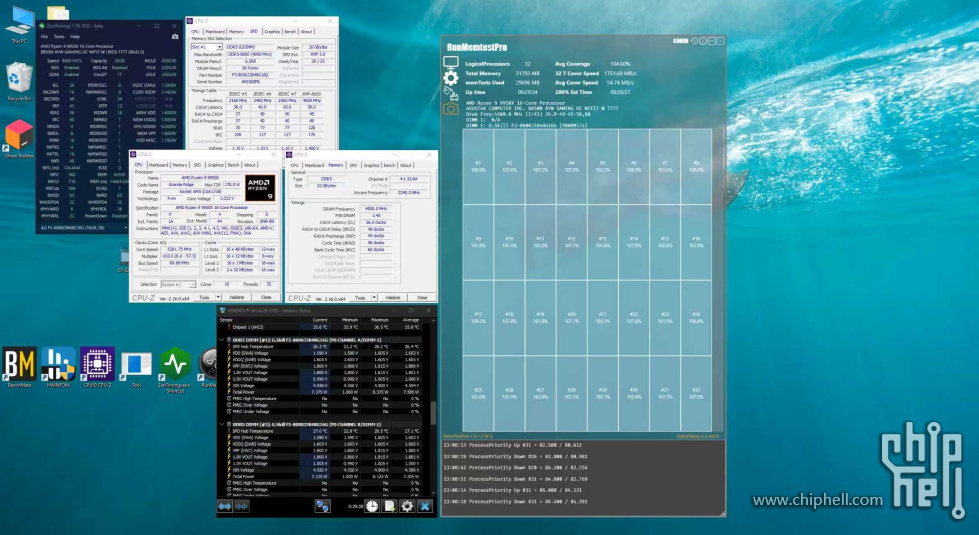Click Tools button in CPU-Z Memory window
The height and width of the screenshot is (535, 979).
point(360,298)
